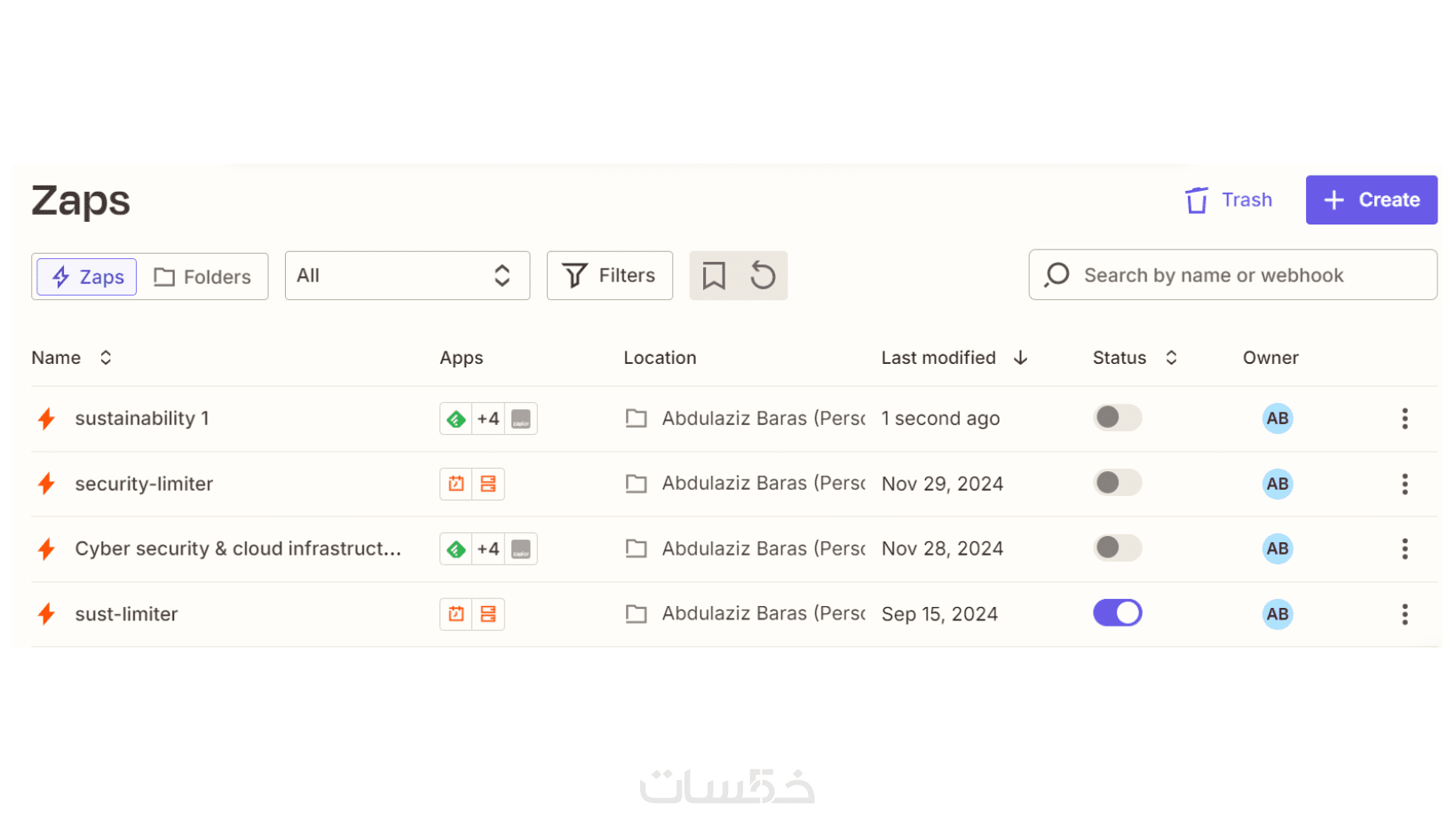Open the Filters button
1456x820 pixels.
pyautogui.click(x=609, y=276)
